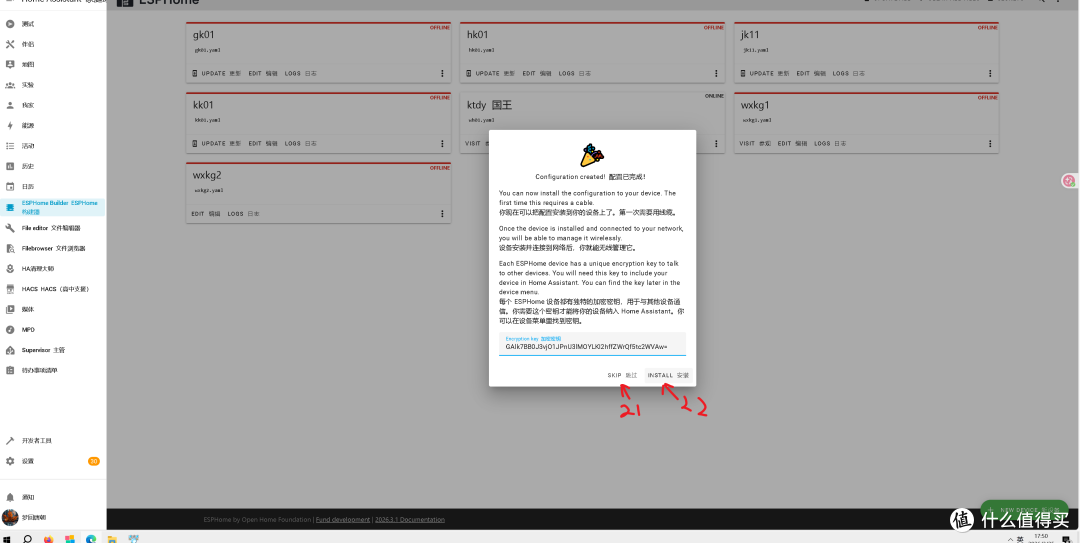The height and width of the screenshot is (543, 1080).
Task: Open the 2026.3.1 Documentation link
Action: 408,520
